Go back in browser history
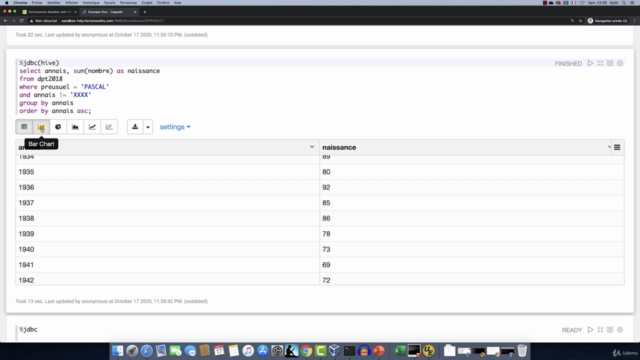 click(x=5, y=21)
